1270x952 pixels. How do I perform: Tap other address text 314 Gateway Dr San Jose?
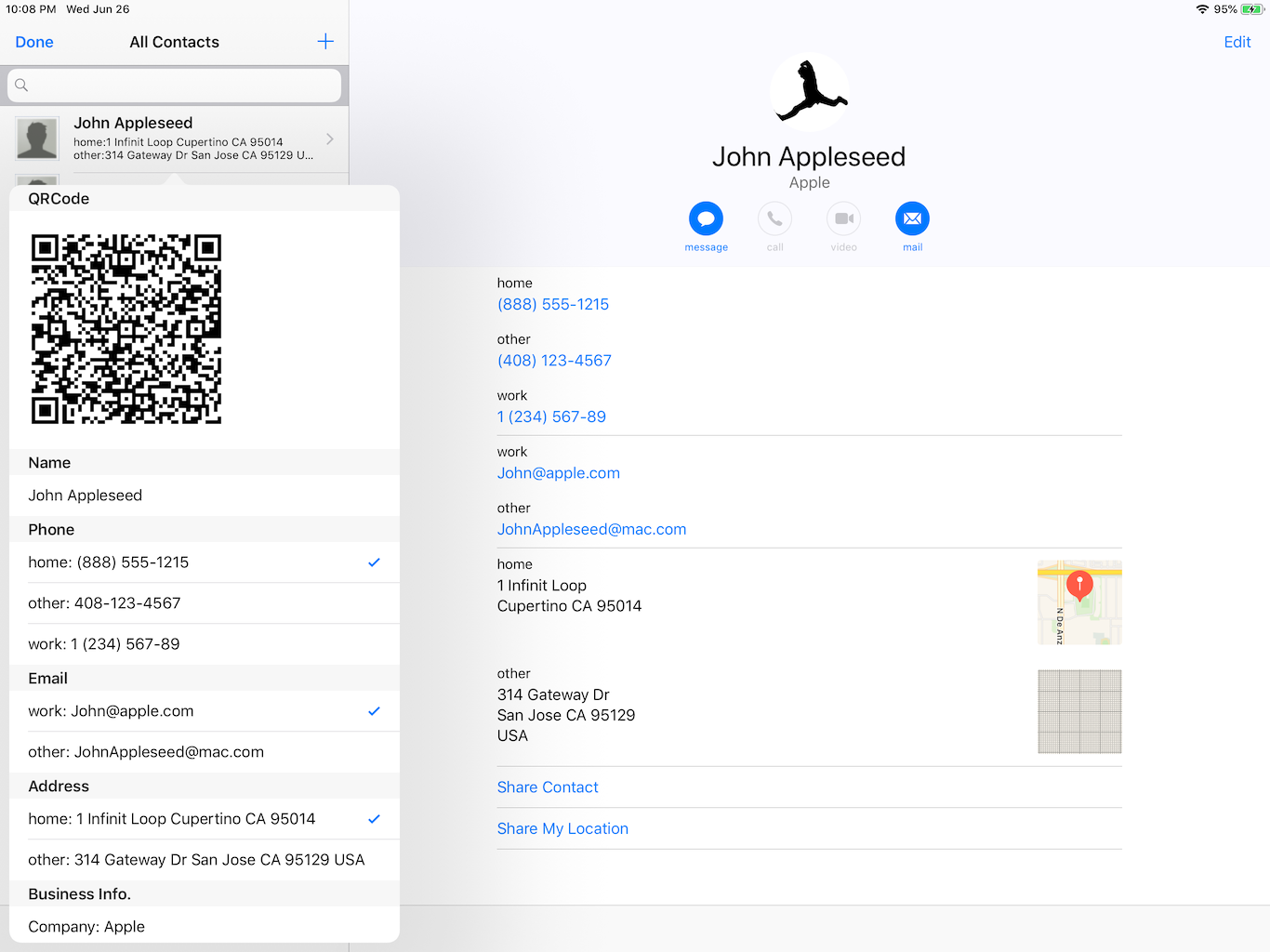(x=566, y=715)
